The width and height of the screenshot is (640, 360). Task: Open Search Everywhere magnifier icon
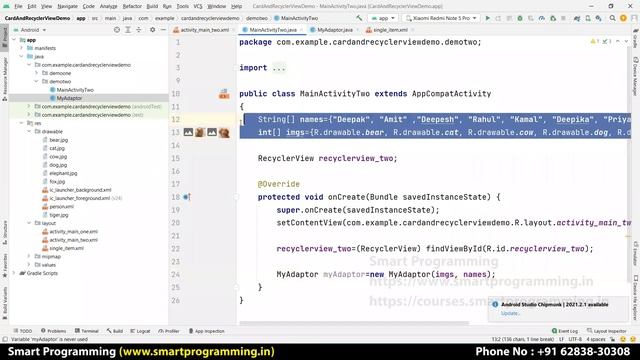tap(613, 18)
